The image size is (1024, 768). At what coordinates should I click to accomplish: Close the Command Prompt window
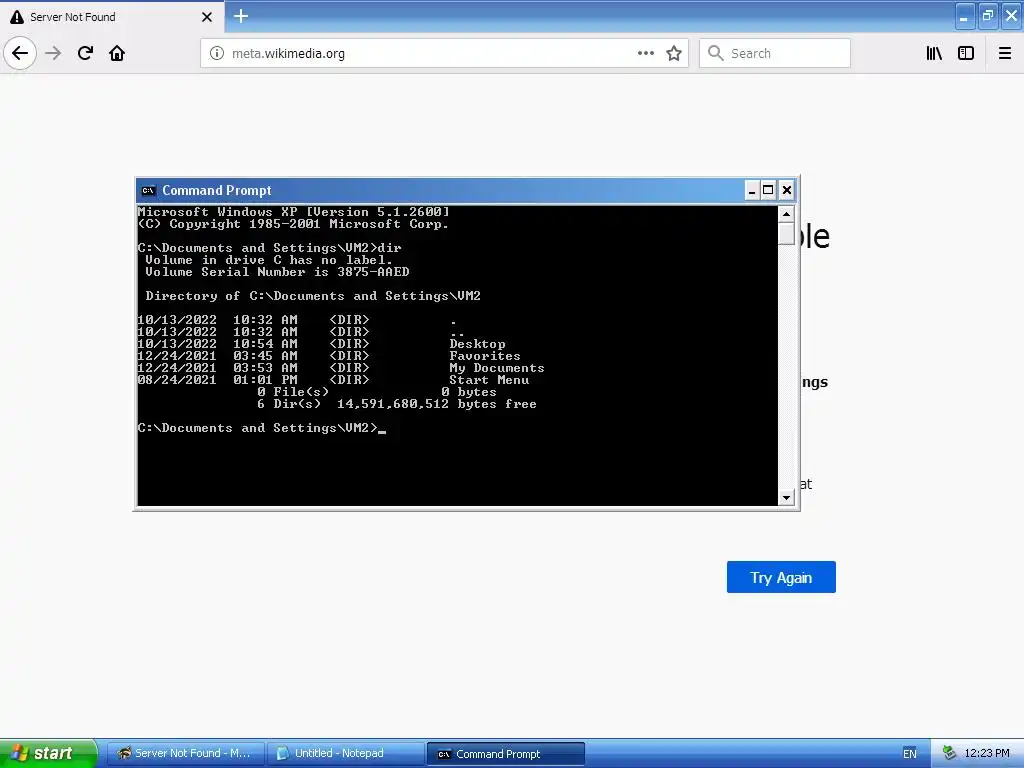coord(786,190)
